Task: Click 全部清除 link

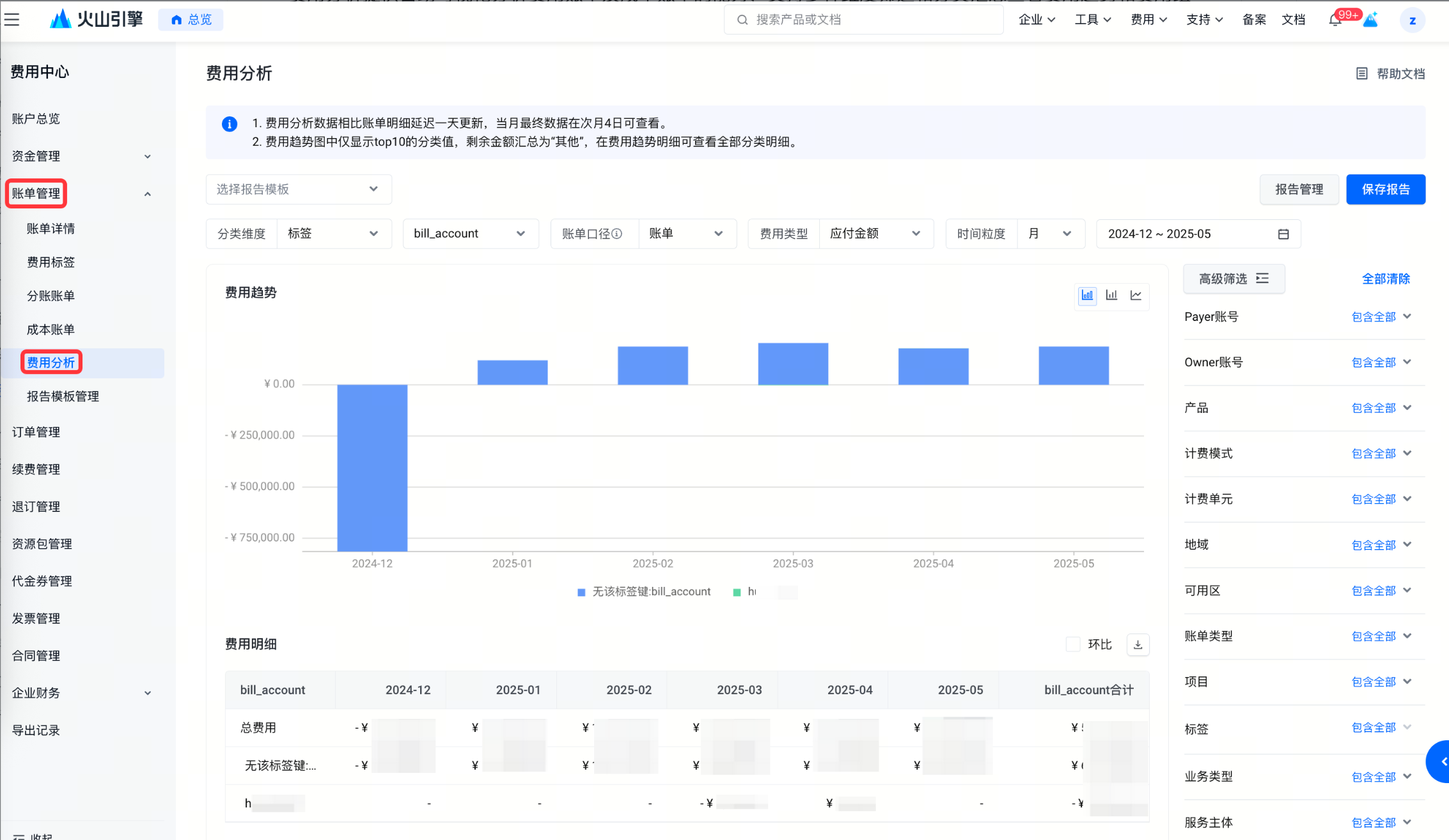Action: 1386,279
